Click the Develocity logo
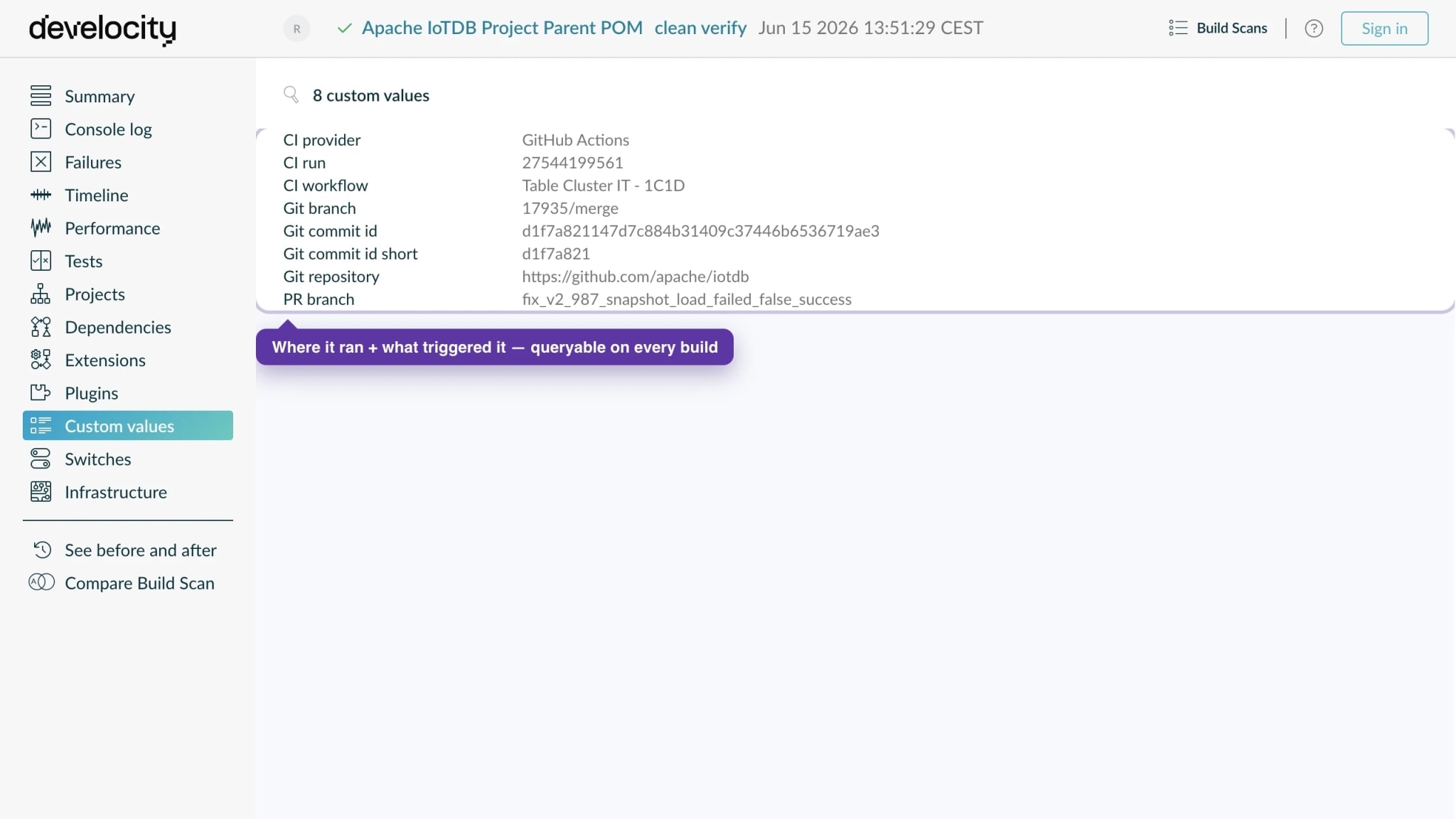 coord(102,29)
